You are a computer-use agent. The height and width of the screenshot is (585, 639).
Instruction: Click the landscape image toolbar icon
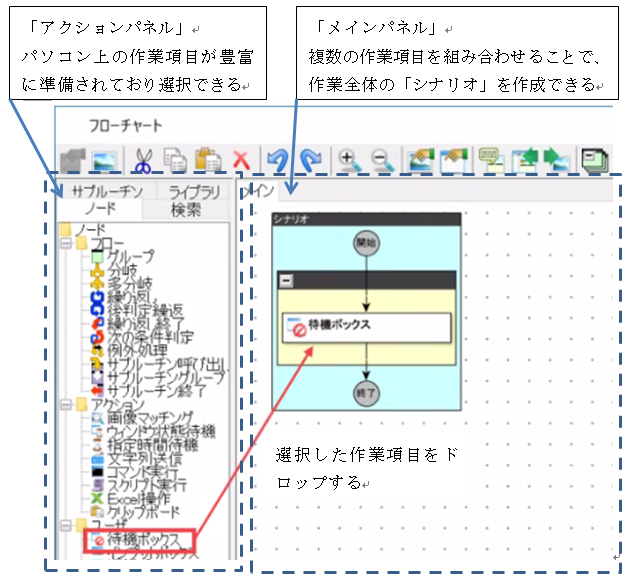pos(104,161)
